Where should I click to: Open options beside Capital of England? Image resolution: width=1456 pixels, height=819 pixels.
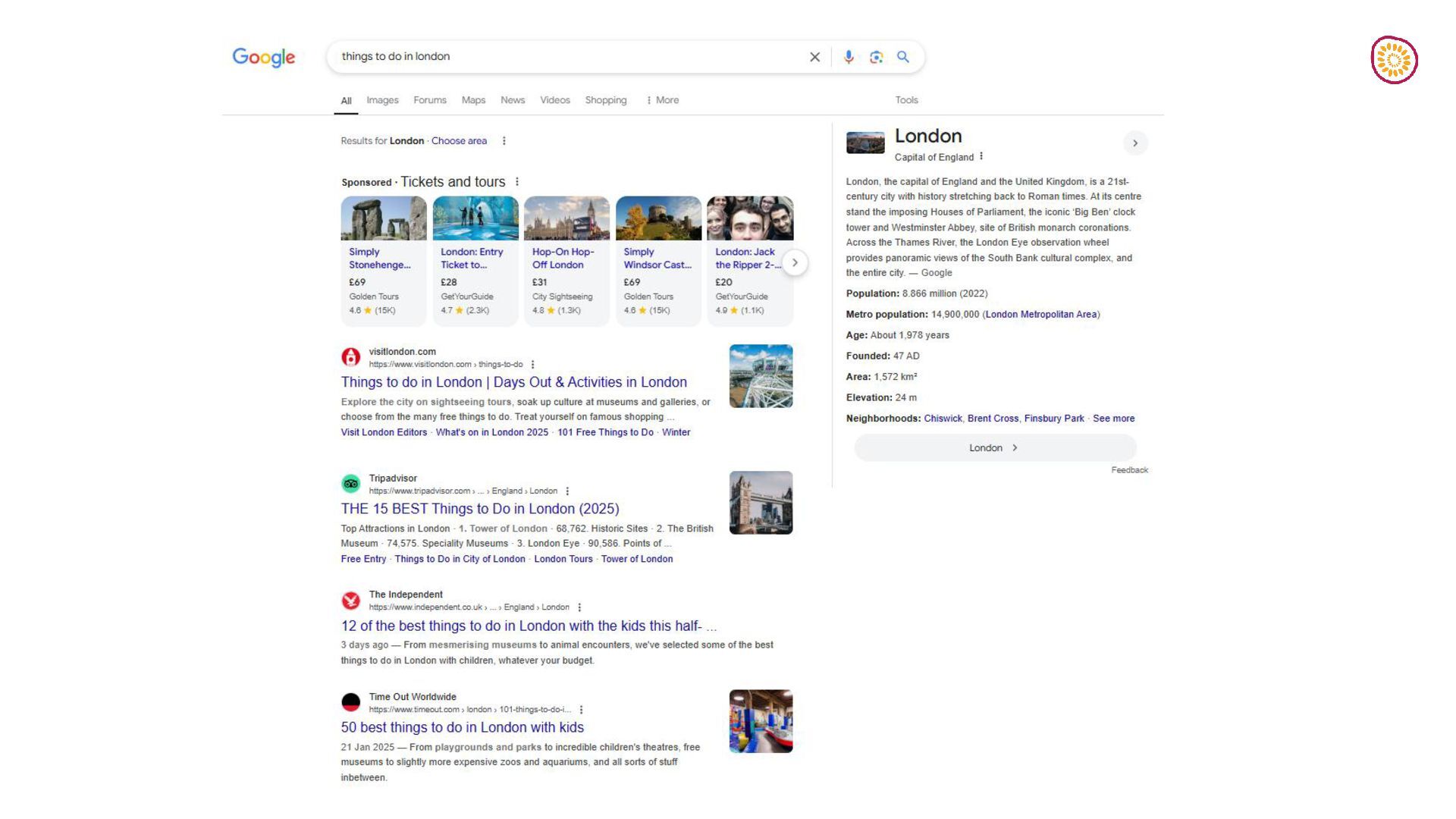coord(981,157)
